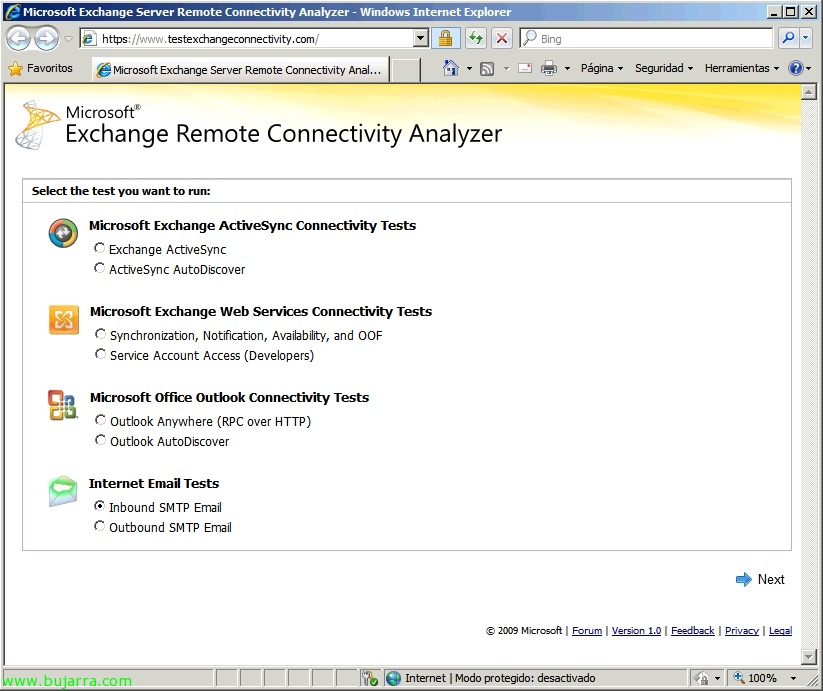Click Next to continue
The image size is (823, 691).
click(x=760, y=579)
